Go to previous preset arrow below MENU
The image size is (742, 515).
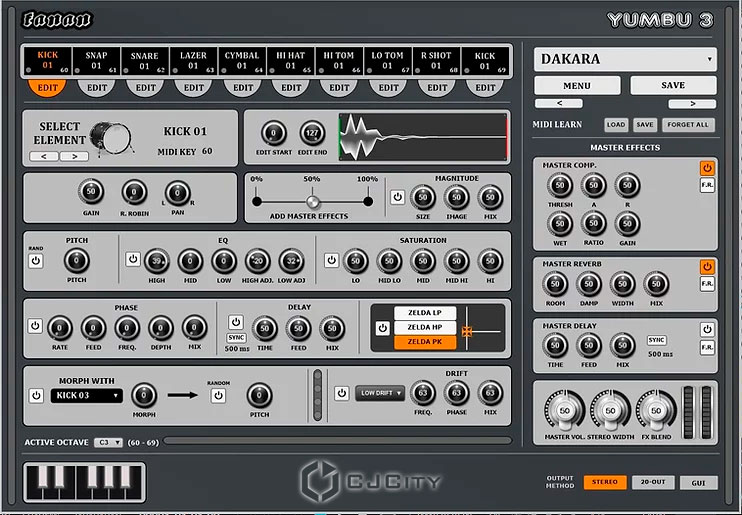click(559, 103)
